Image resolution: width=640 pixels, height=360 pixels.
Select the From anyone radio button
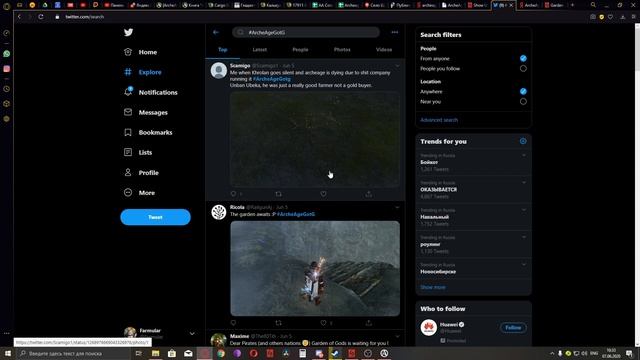(523, 58)
